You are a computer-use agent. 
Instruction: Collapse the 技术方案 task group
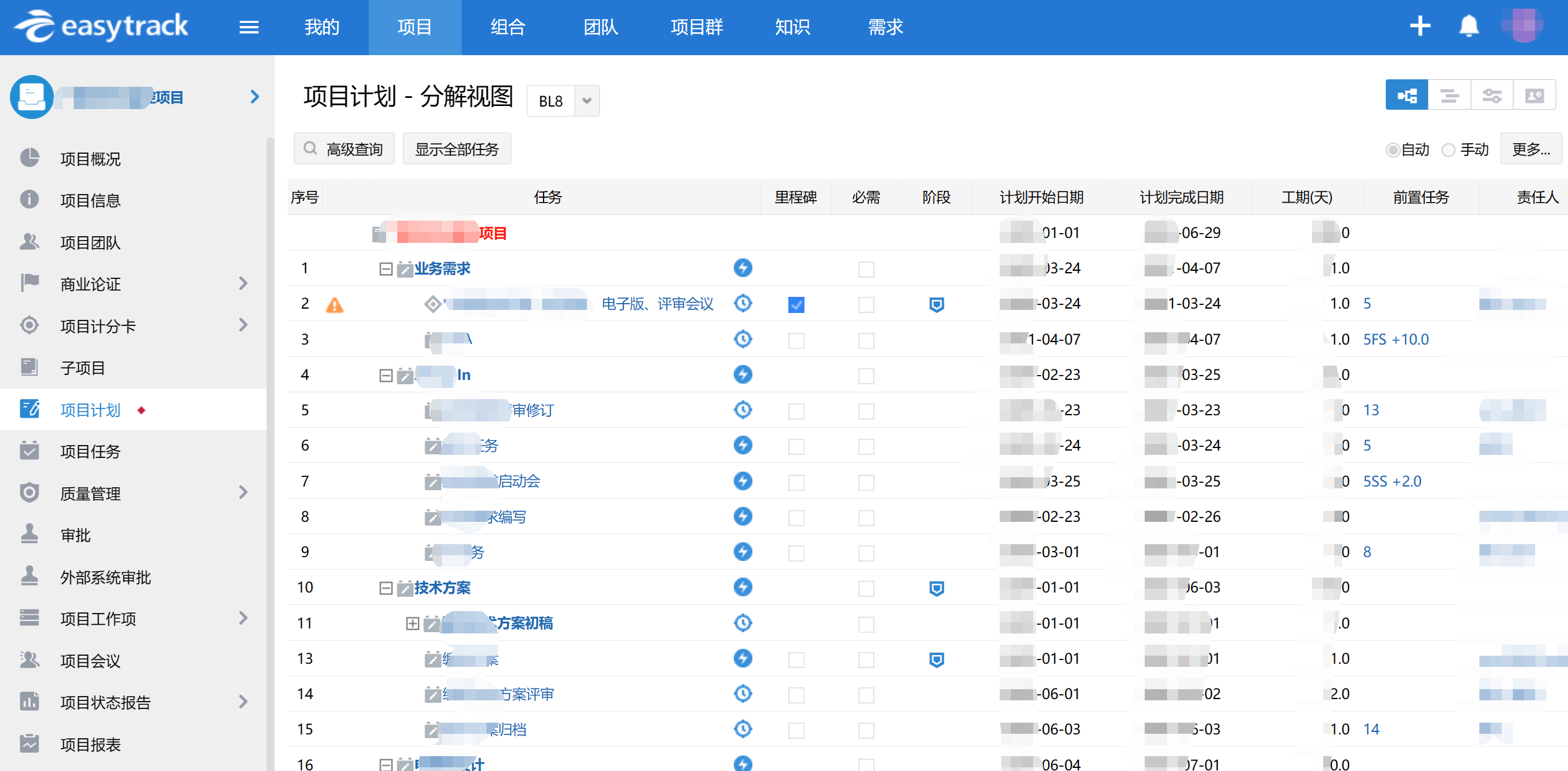385,588
